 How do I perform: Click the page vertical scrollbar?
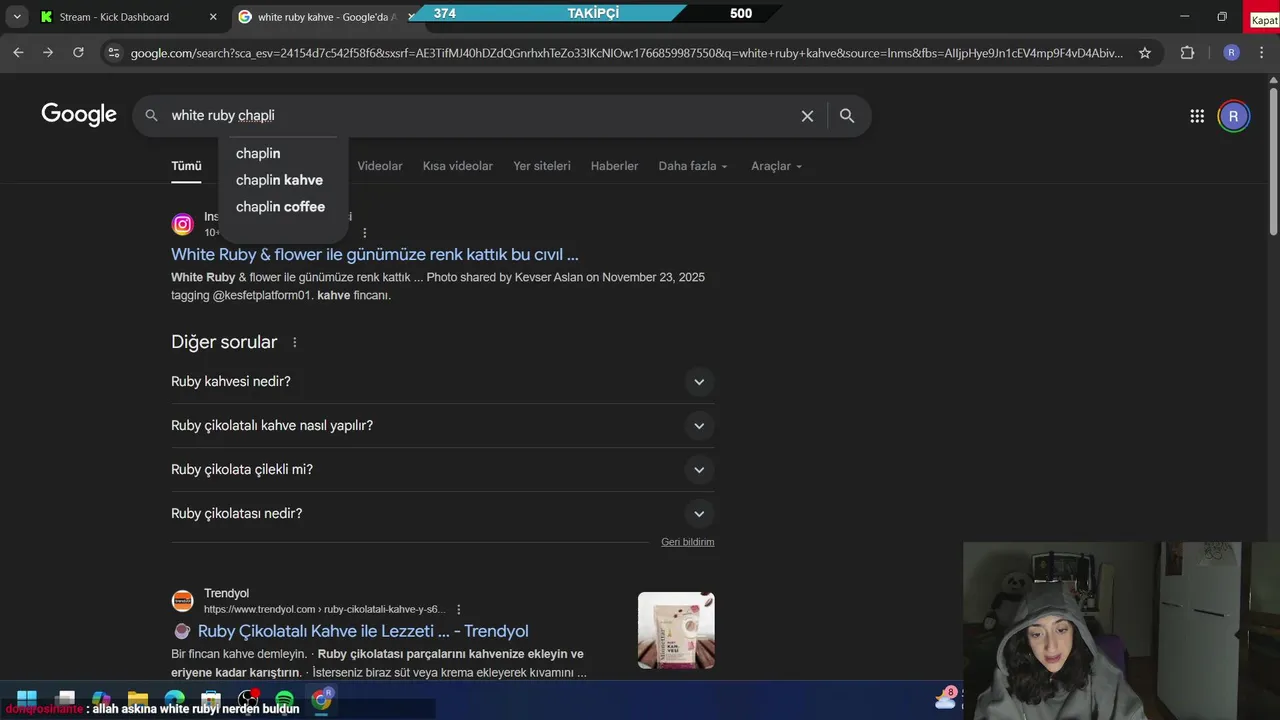coord(1273,160)
